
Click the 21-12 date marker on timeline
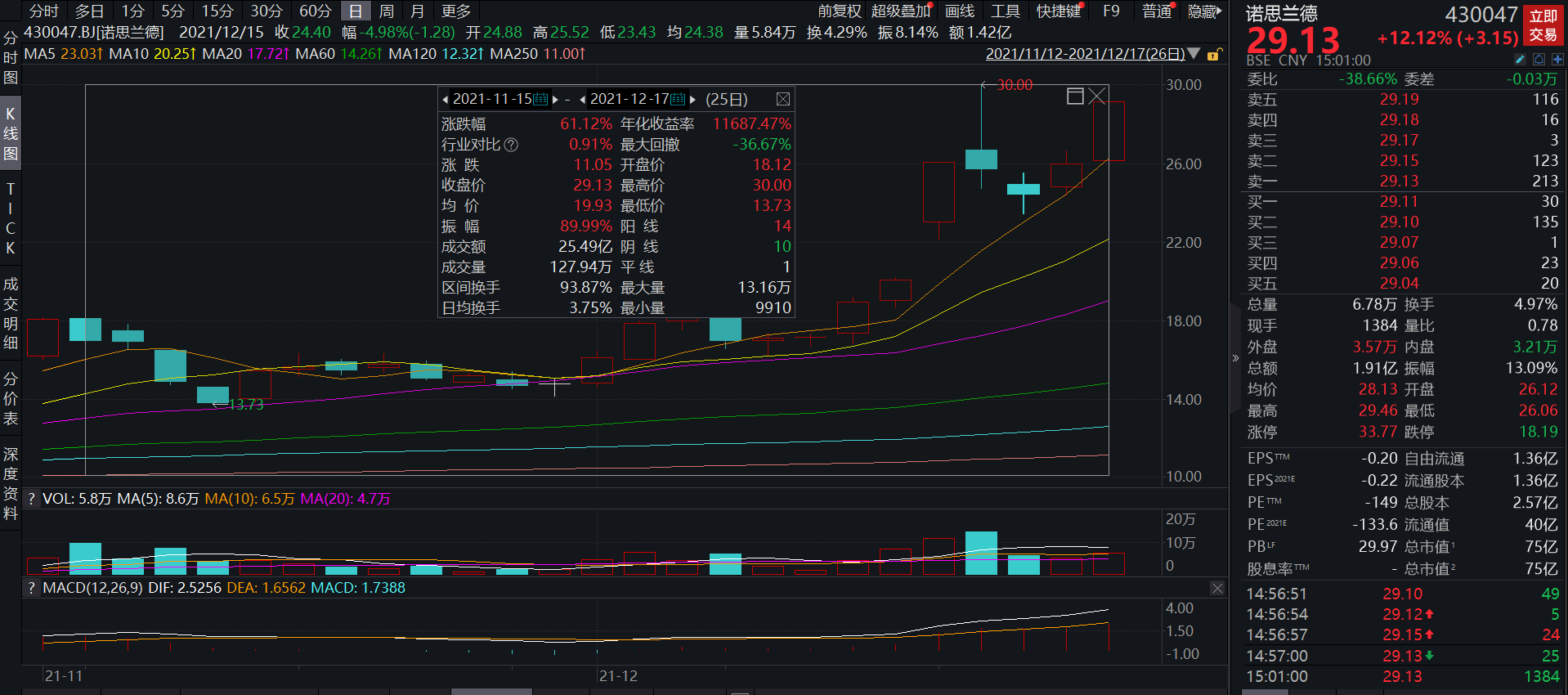pyautogui.click(x=618, y=676)
